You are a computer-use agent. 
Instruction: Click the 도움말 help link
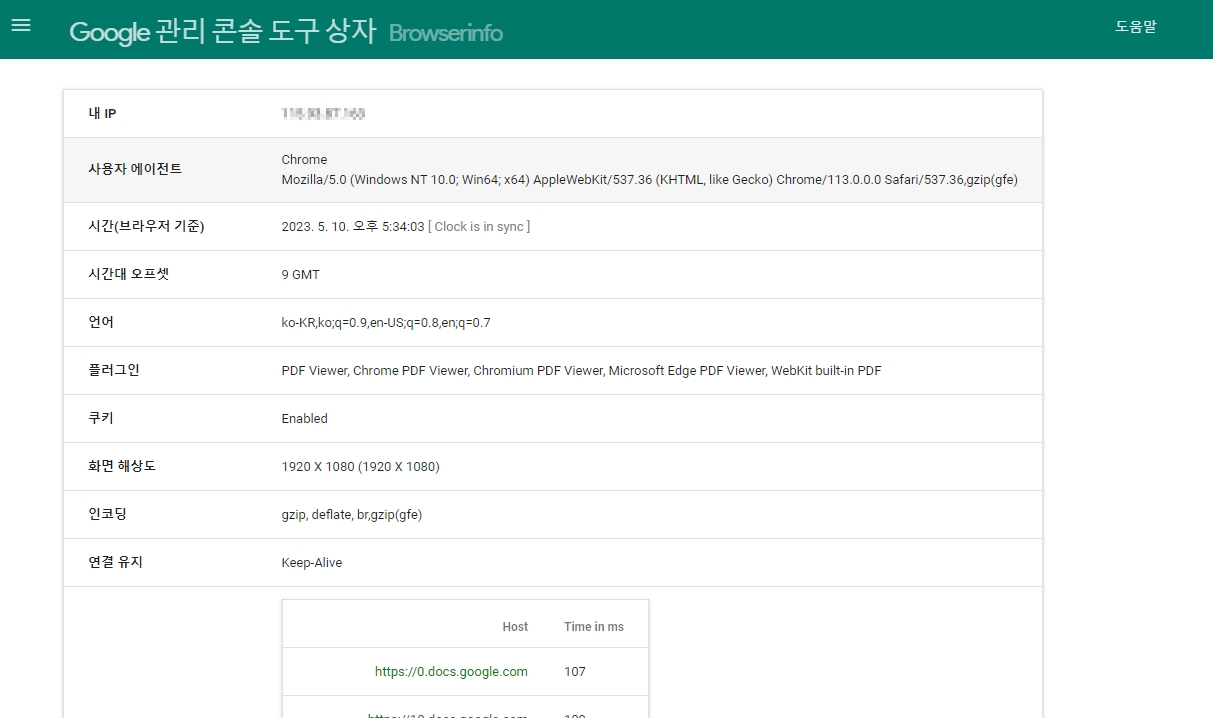coord(1135,27)
